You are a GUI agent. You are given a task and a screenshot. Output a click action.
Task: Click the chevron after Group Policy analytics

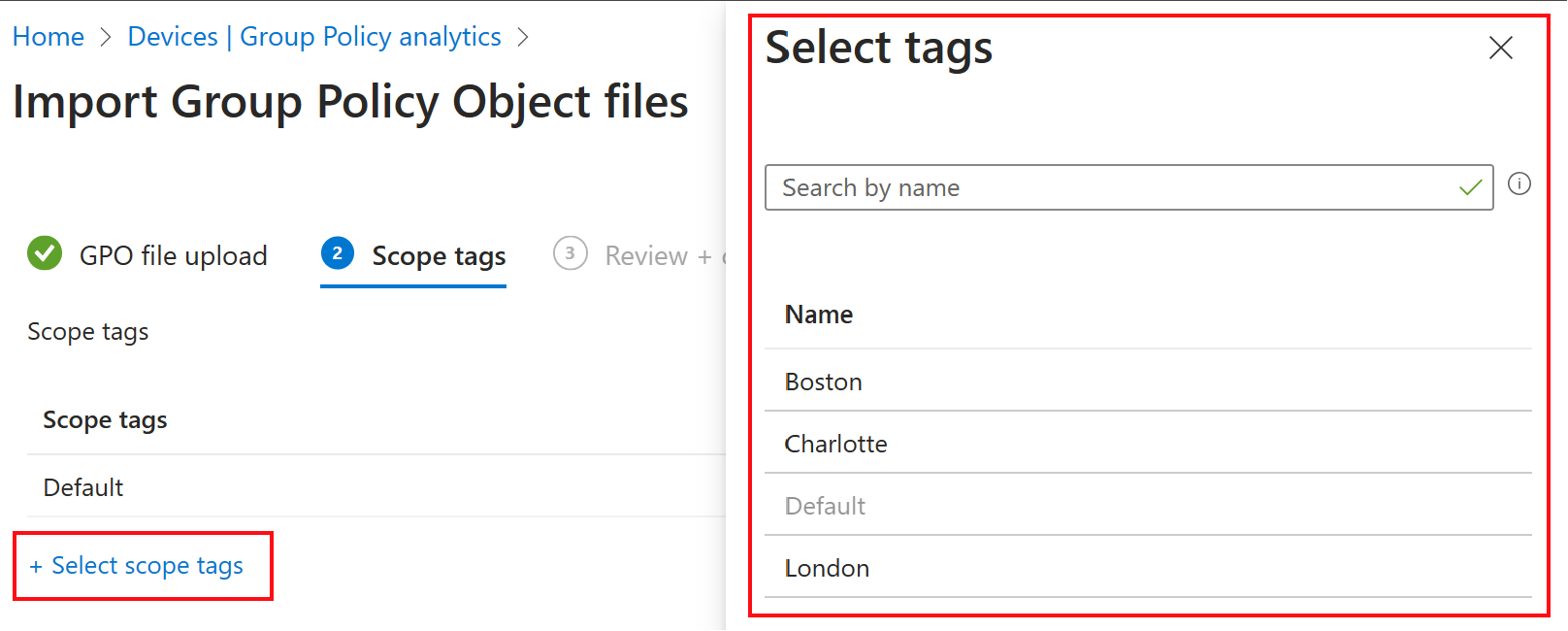click(523, 38)
